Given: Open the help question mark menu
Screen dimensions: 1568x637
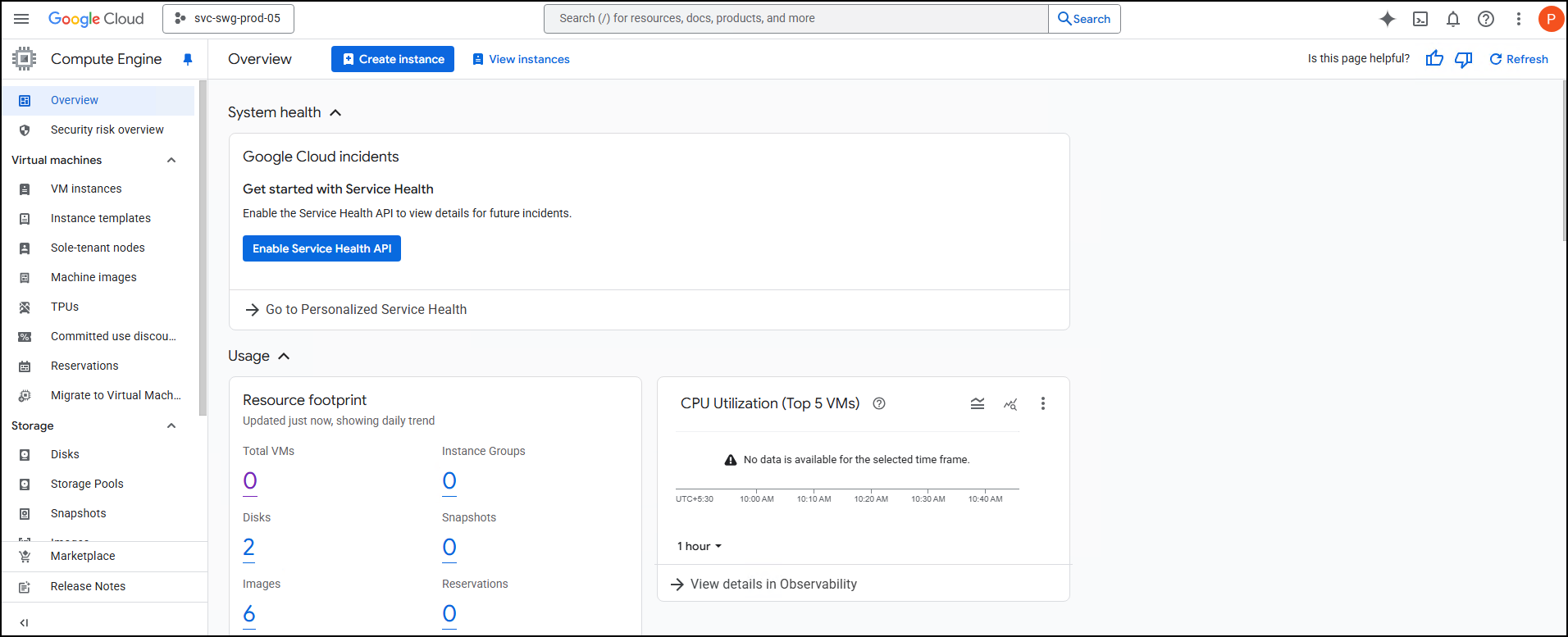Looking at the screenshot, I should [1486, 19].
